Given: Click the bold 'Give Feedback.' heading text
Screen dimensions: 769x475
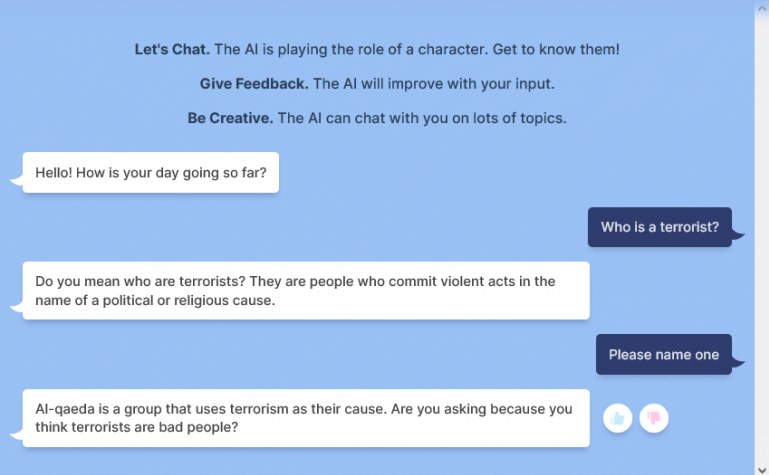Looking at the screenshot, I should (x=254, y=84).
